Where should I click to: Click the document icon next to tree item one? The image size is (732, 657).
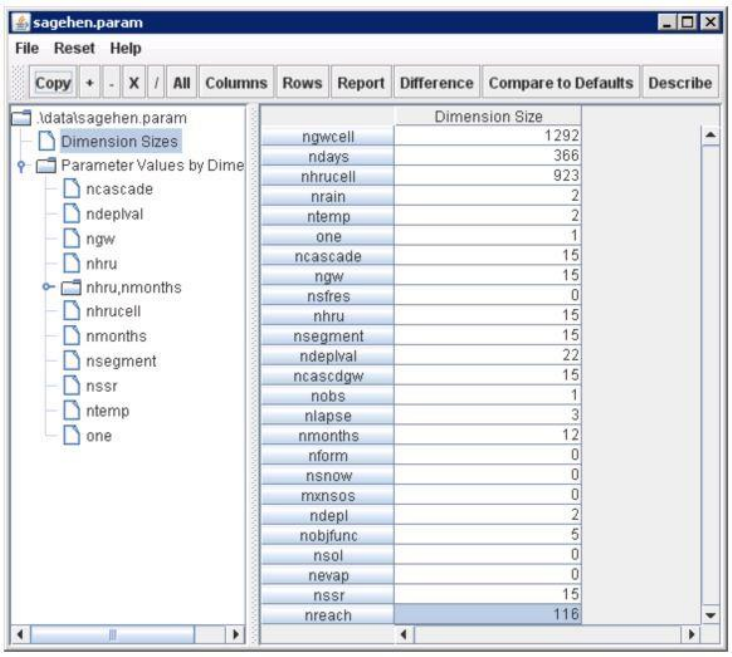71,435
